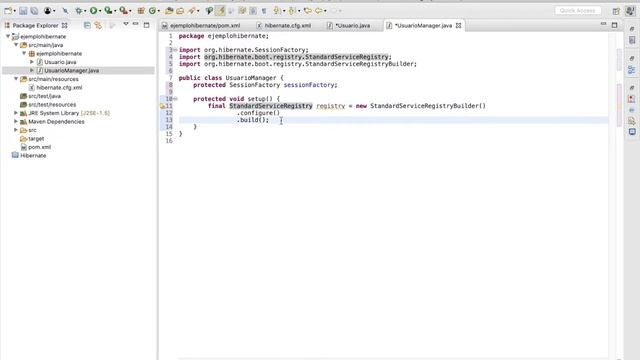Minimize the editor area
Viewport: 640px width, 360px height.
tap(603, 24)
